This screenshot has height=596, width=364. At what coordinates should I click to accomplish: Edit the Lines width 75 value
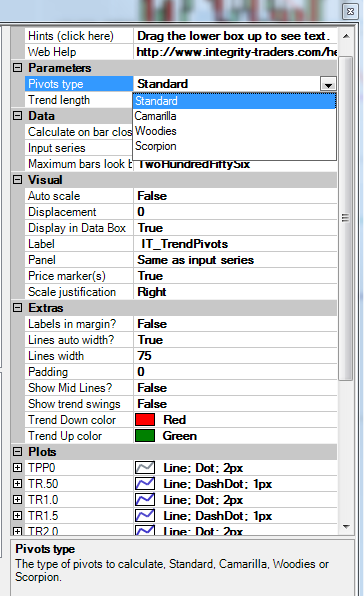tap(236, 356)
